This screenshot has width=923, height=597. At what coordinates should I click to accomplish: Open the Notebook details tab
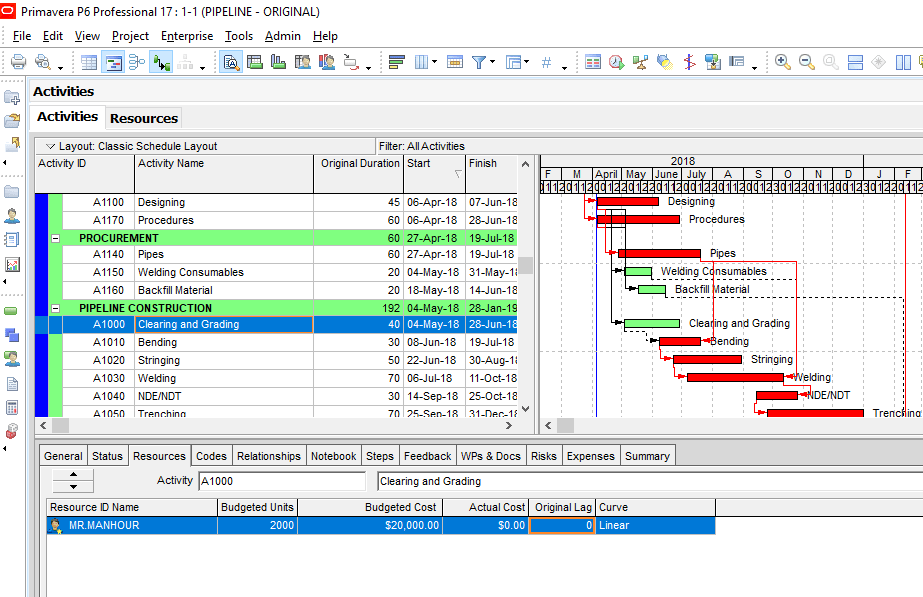tap(333, 456)
